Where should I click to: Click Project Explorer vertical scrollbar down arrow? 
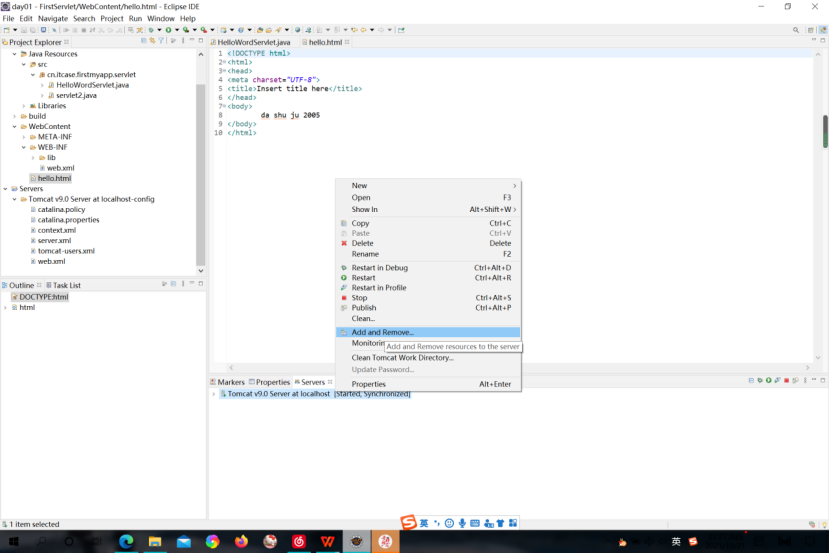[201, 271]
